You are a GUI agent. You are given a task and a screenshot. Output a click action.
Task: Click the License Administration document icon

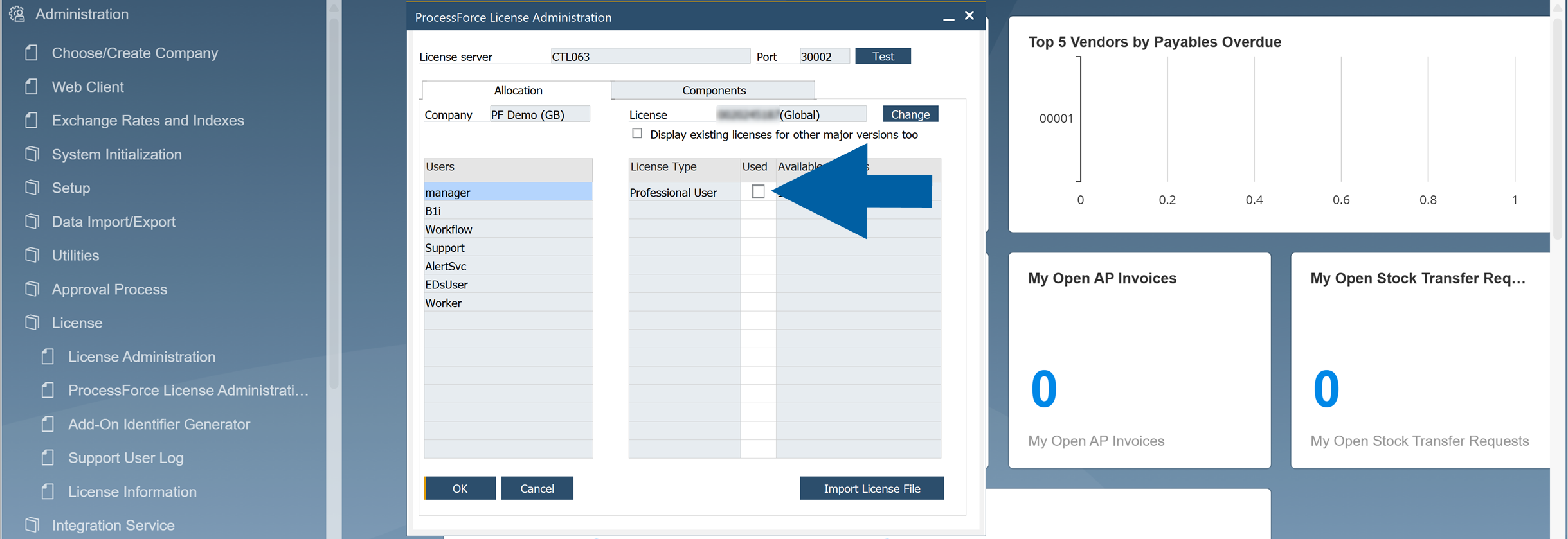click(48, 357)
